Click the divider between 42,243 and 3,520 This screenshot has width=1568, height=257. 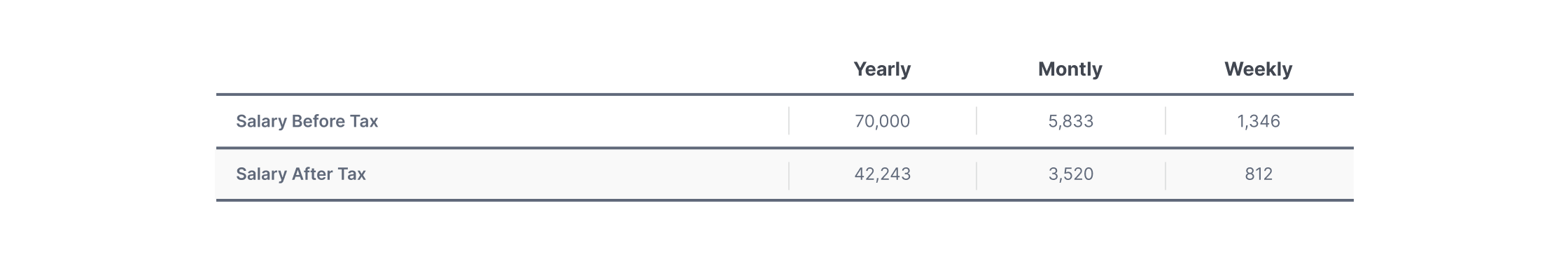(976, 176)
